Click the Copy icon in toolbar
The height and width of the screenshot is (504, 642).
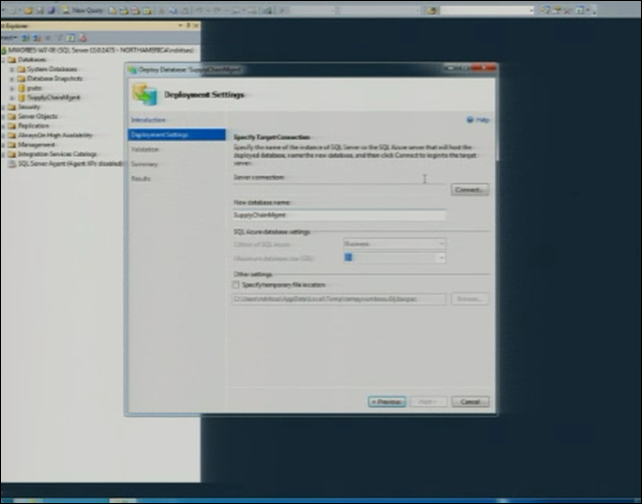pos(173,11)
